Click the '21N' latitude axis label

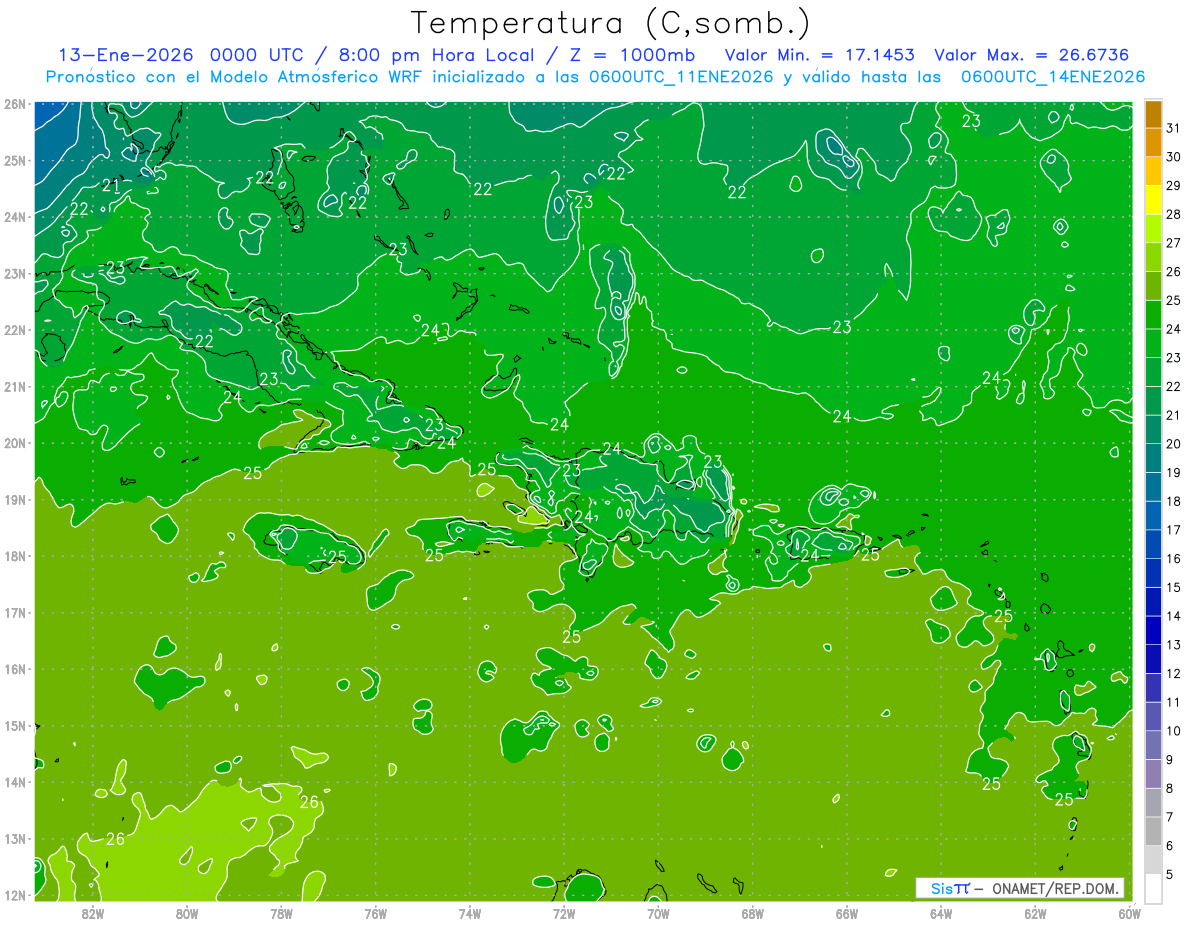(15, 387)
